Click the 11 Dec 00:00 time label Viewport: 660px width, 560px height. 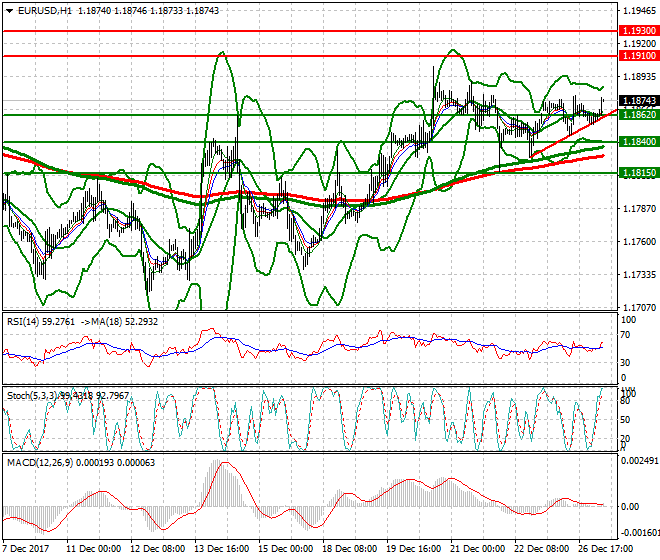pyautogui.click(x=93, y=549)
